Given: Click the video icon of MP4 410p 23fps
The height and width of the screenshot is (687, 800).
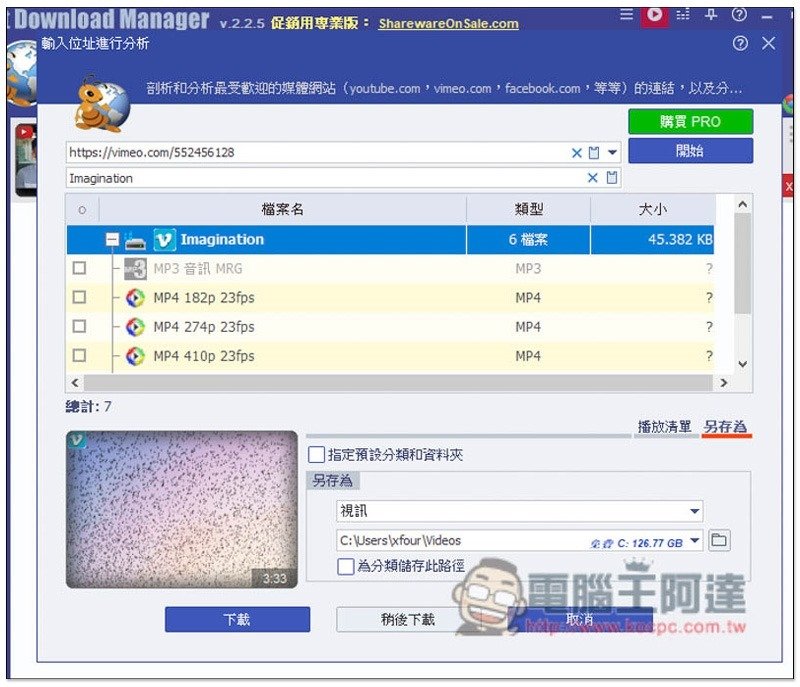Looking at the screenshot, I should (135, 356).
